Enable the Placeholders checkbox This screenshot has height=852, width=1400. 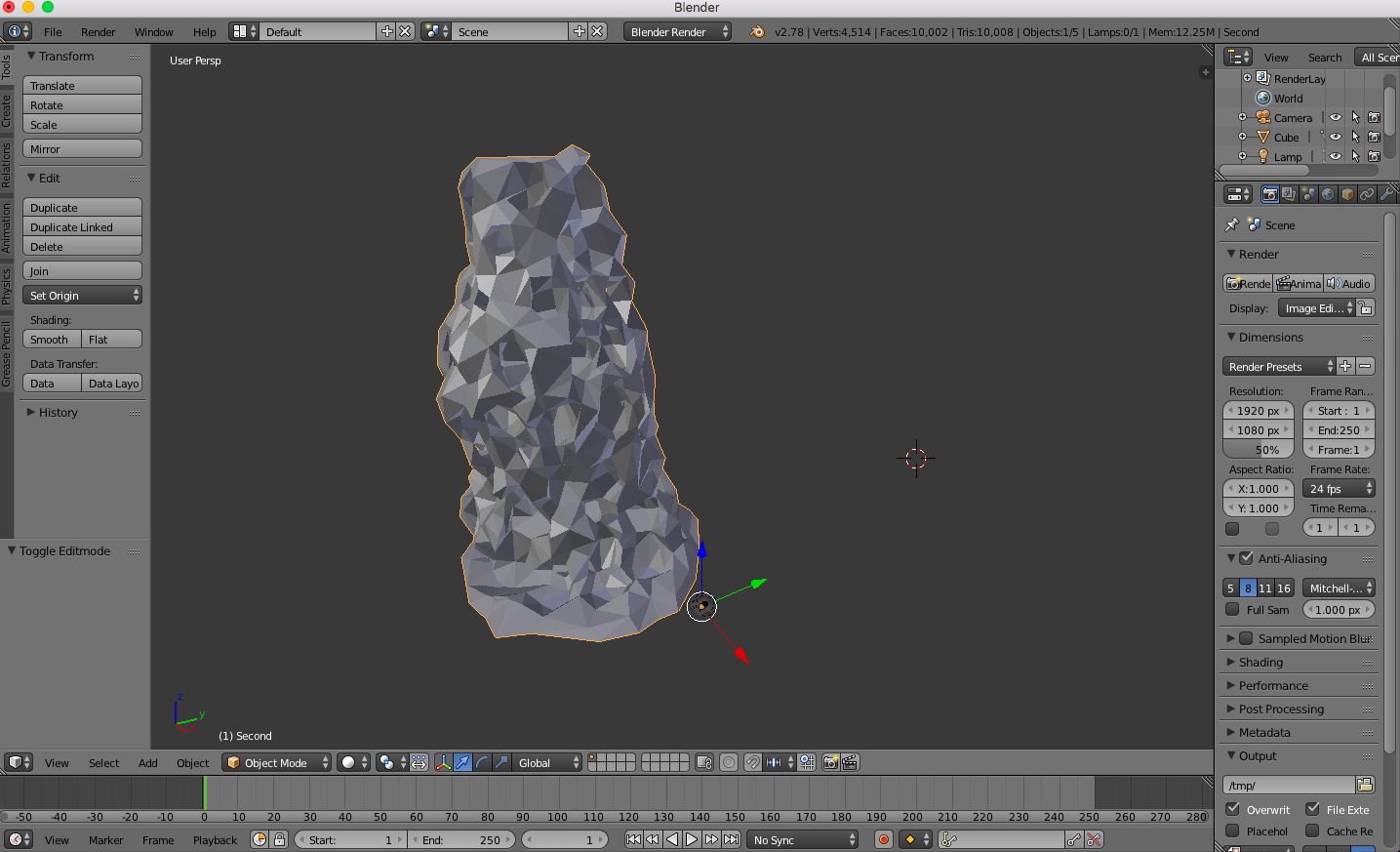pyautogui.click(x=1233, y=831)
